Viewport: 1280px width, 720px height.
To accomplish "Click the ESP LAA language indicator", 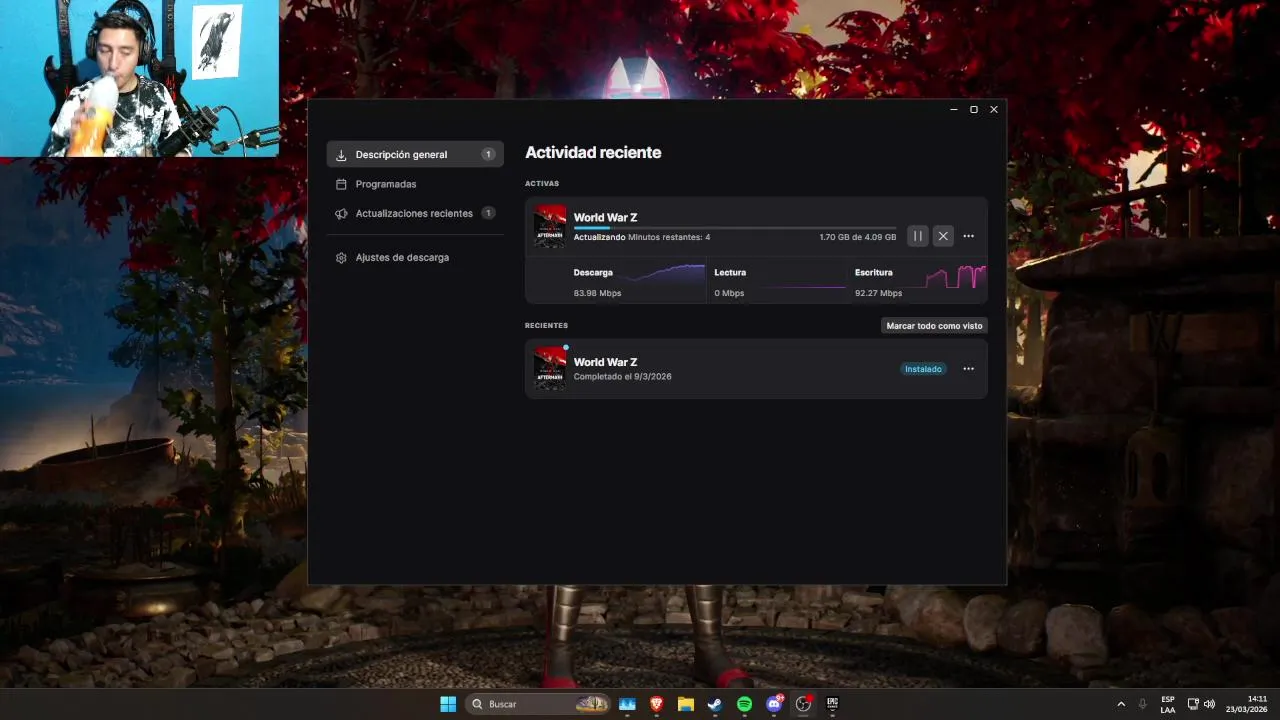I will click(x=1168, y=704).
